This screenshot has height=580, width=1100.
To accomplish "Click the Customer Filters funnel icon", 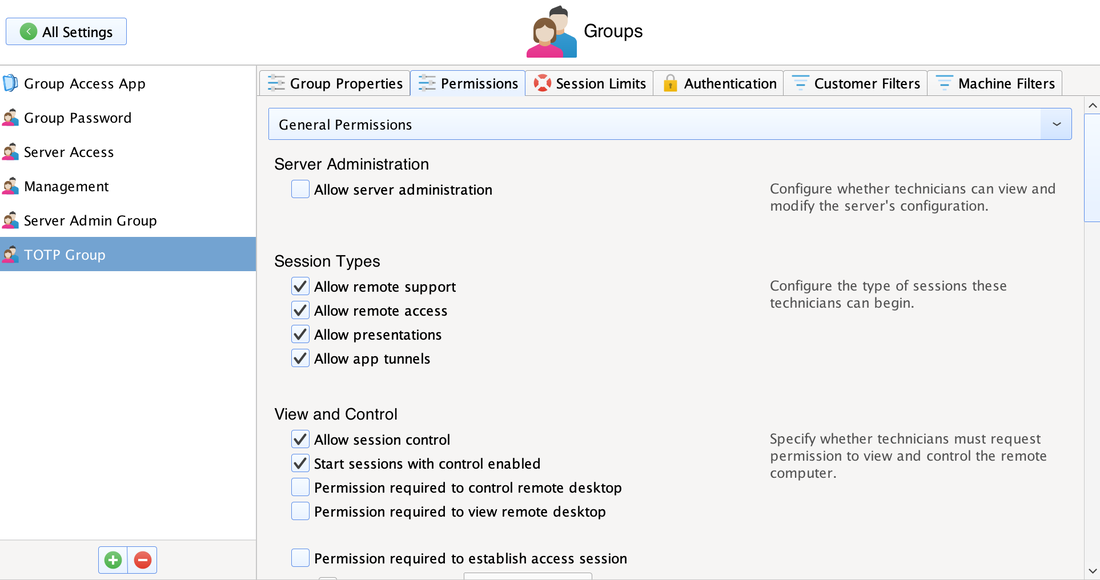I will pos(800,83).
